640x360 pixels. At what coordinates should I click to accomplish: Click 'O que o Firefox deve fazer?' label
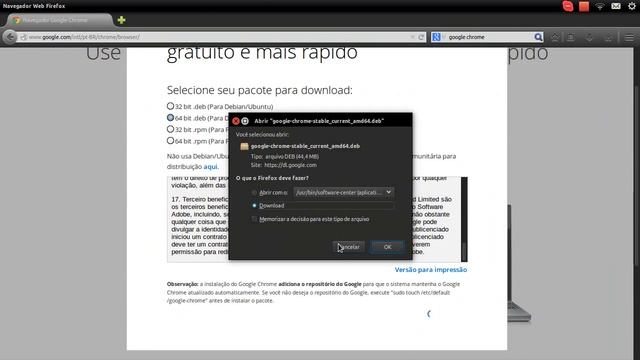click(x=272, y=178)
